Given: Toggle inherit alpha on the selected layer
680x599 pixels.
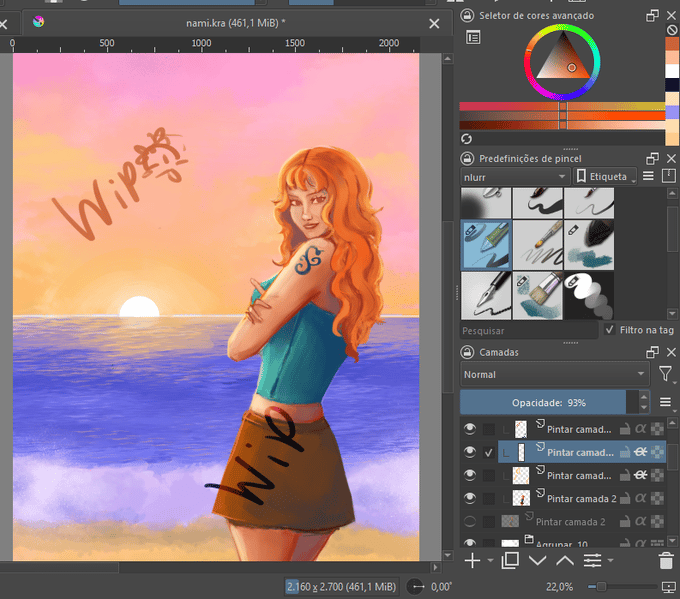Looking at the screenshot, I should [x=641, y=452].
